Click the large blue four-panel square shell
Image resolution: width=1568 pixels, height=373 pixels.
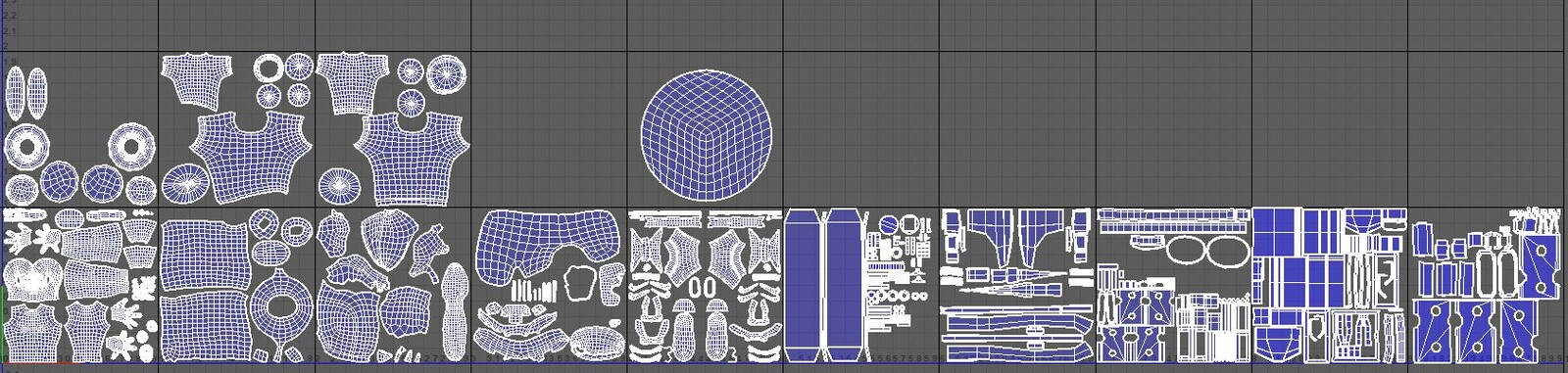tap(1276, 232)
